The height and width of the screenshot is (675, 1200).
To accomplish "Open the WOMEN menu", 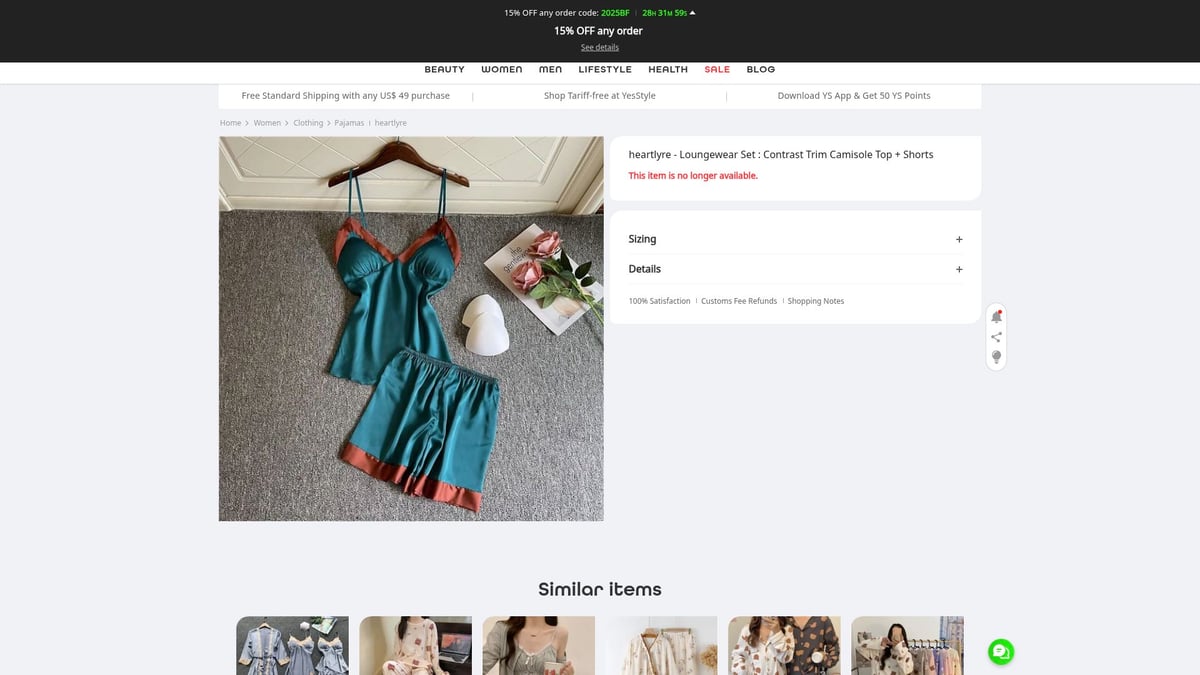I will pos(501,70).
